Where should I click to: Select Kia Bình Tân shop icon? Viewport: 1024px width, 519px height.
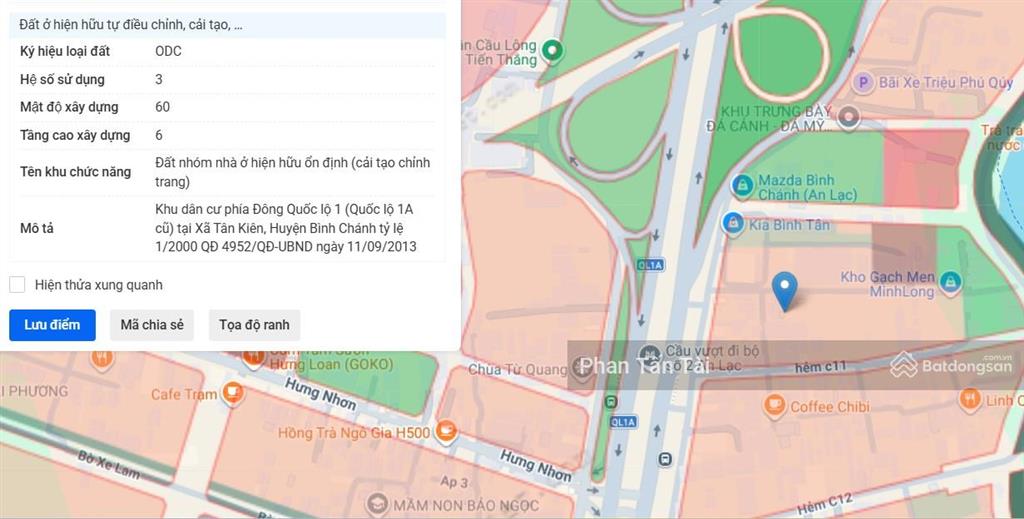click(733, 224)
